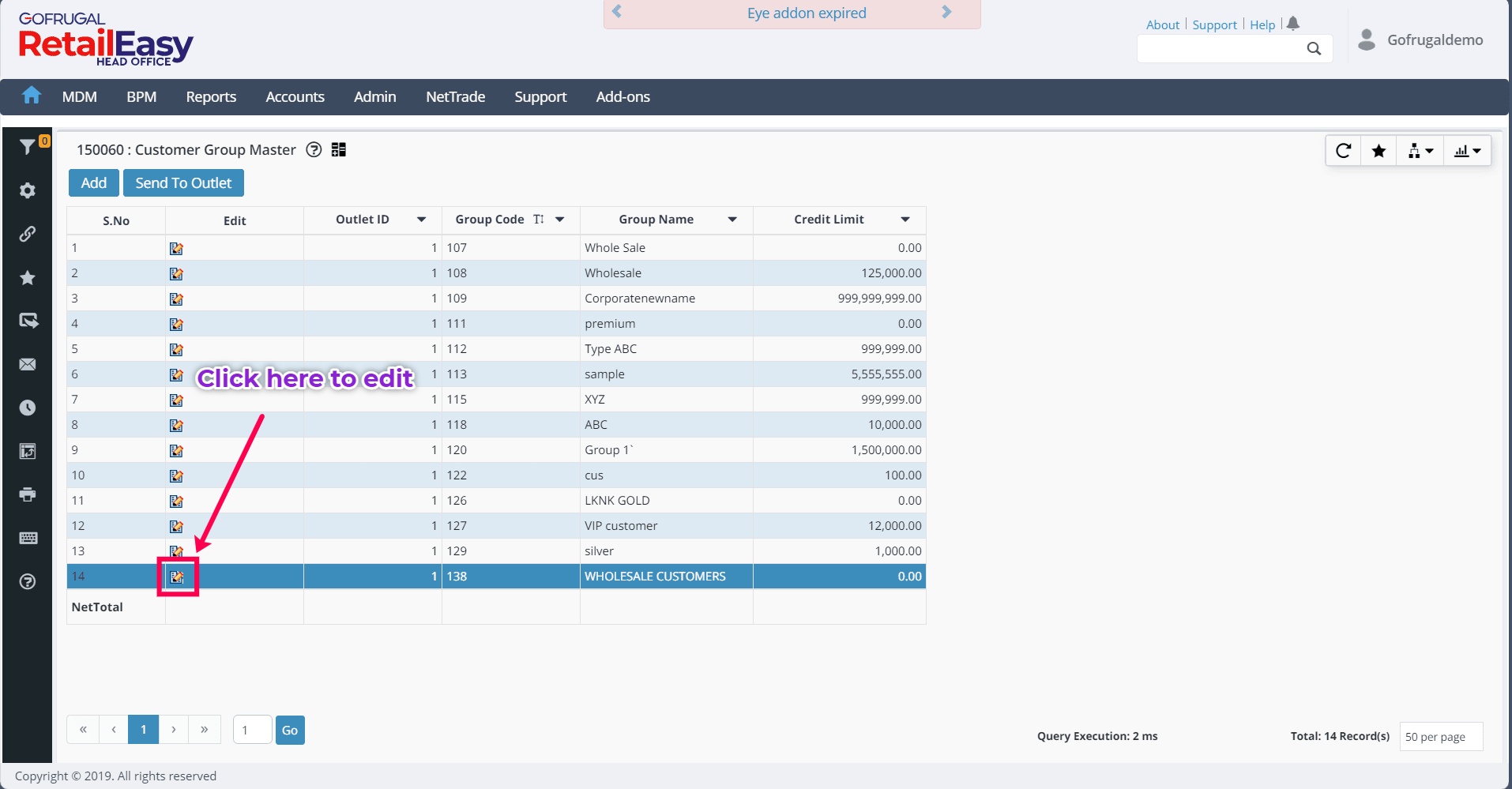Show next notification banner arrow
Screen dimensions: 1512x789
(947, 12)
